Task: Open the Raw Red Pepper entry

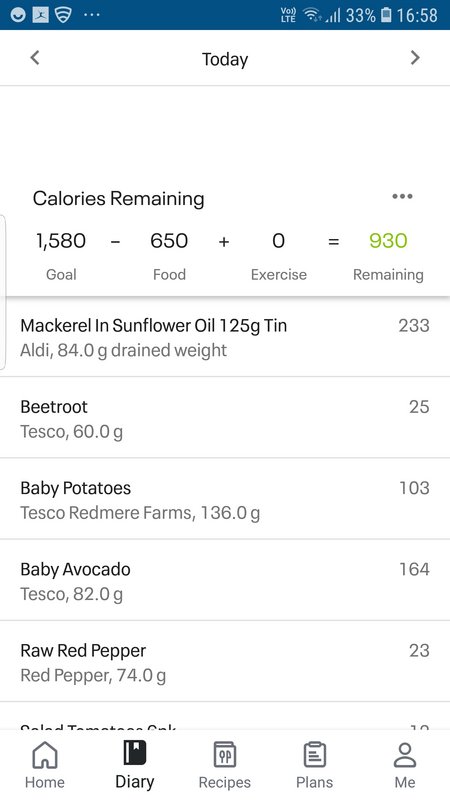Action: 225,661
